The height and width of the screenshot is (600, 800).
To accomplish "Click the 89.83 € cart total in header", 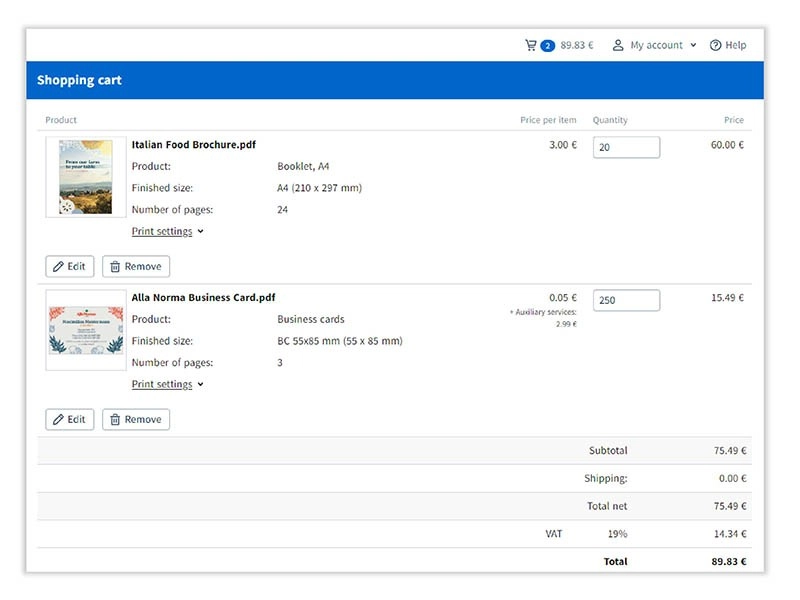I will [x=577, y=45].
